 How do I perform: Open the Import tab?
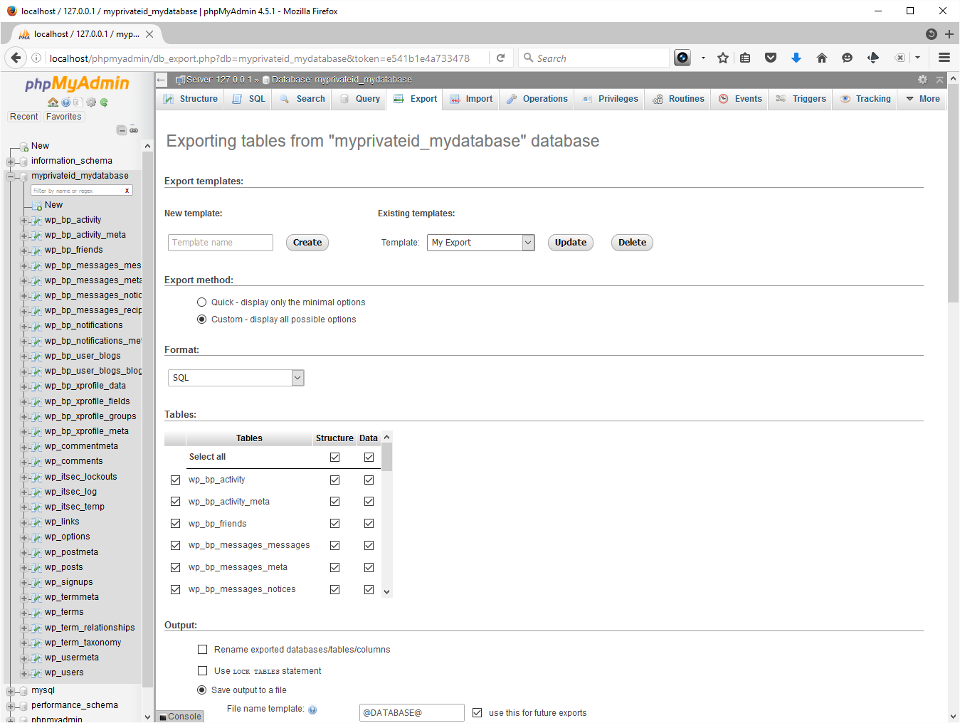point(471,99)
